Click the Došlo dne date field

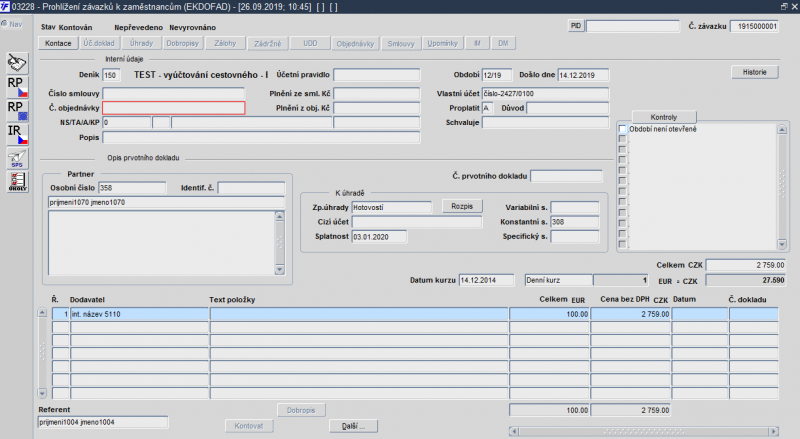pyautogui.click(x=583, y=75)
